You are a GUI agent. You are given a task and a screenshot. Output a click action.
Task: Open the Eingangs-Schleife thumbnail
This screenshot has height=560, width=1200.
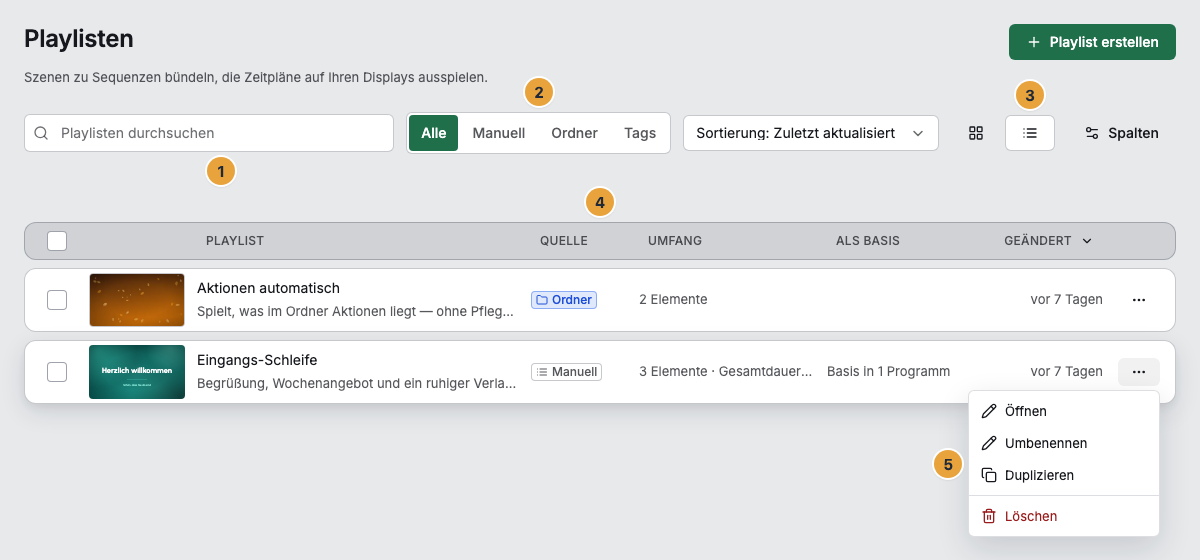(137, 372)
